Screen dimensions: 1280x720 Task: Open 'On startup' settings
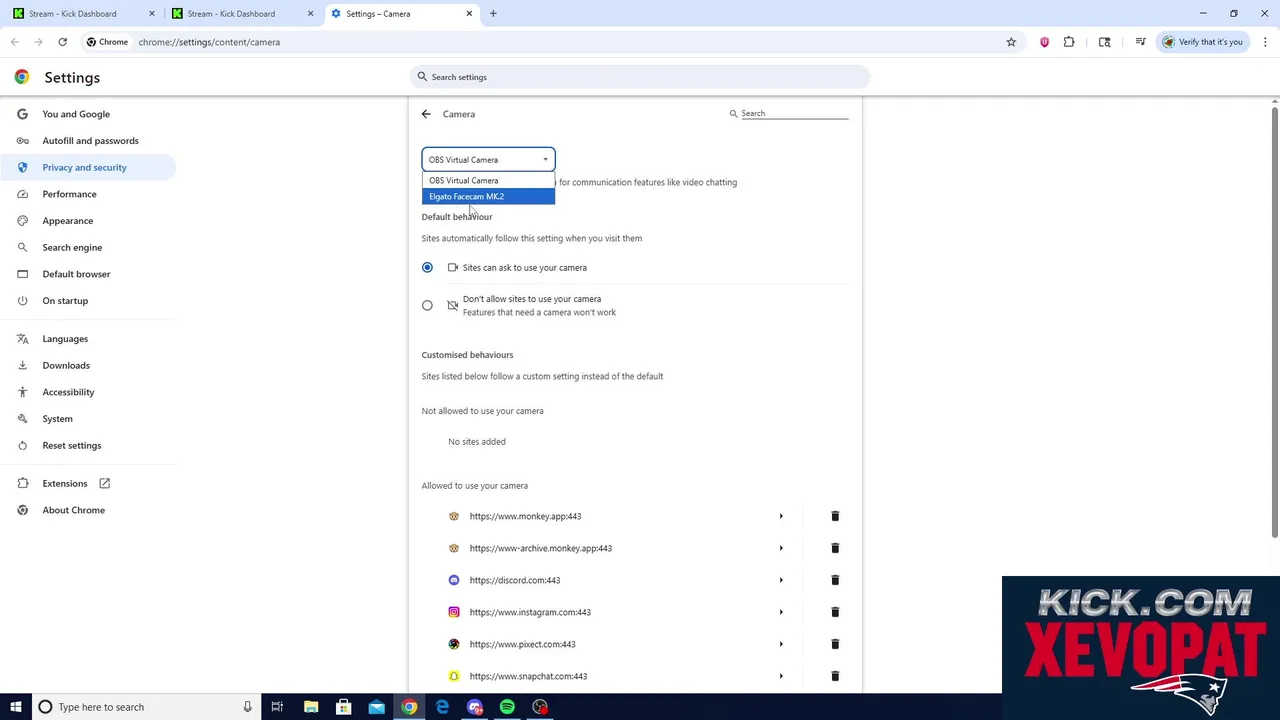pyautogui.click(x=88, y=301)
